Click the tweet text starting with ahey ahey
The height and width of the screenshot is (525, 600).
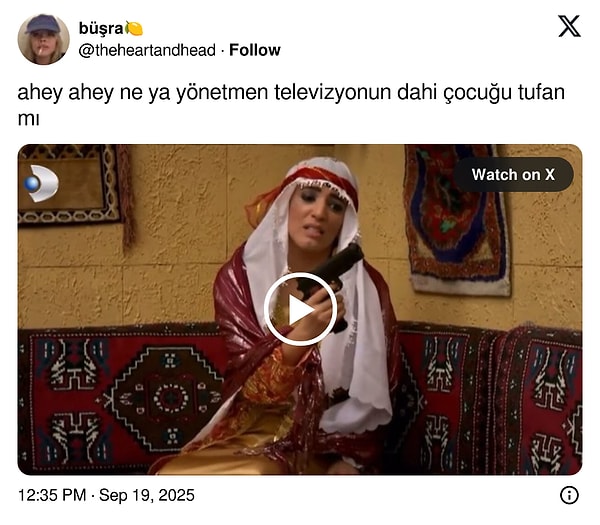291,104
